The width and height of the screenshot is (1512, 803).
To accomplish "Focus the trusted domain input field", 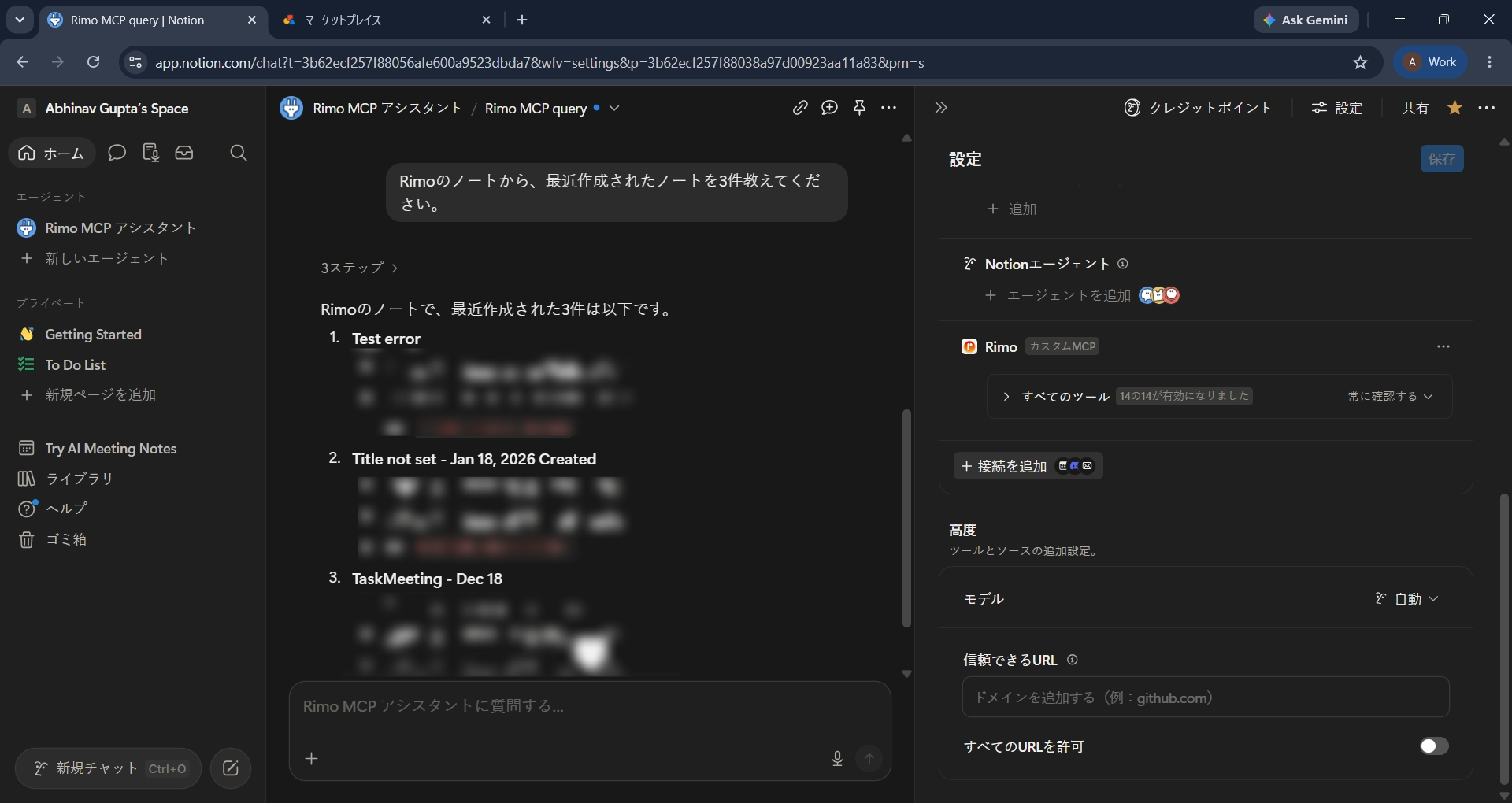I will click(x=1206, y=698).
